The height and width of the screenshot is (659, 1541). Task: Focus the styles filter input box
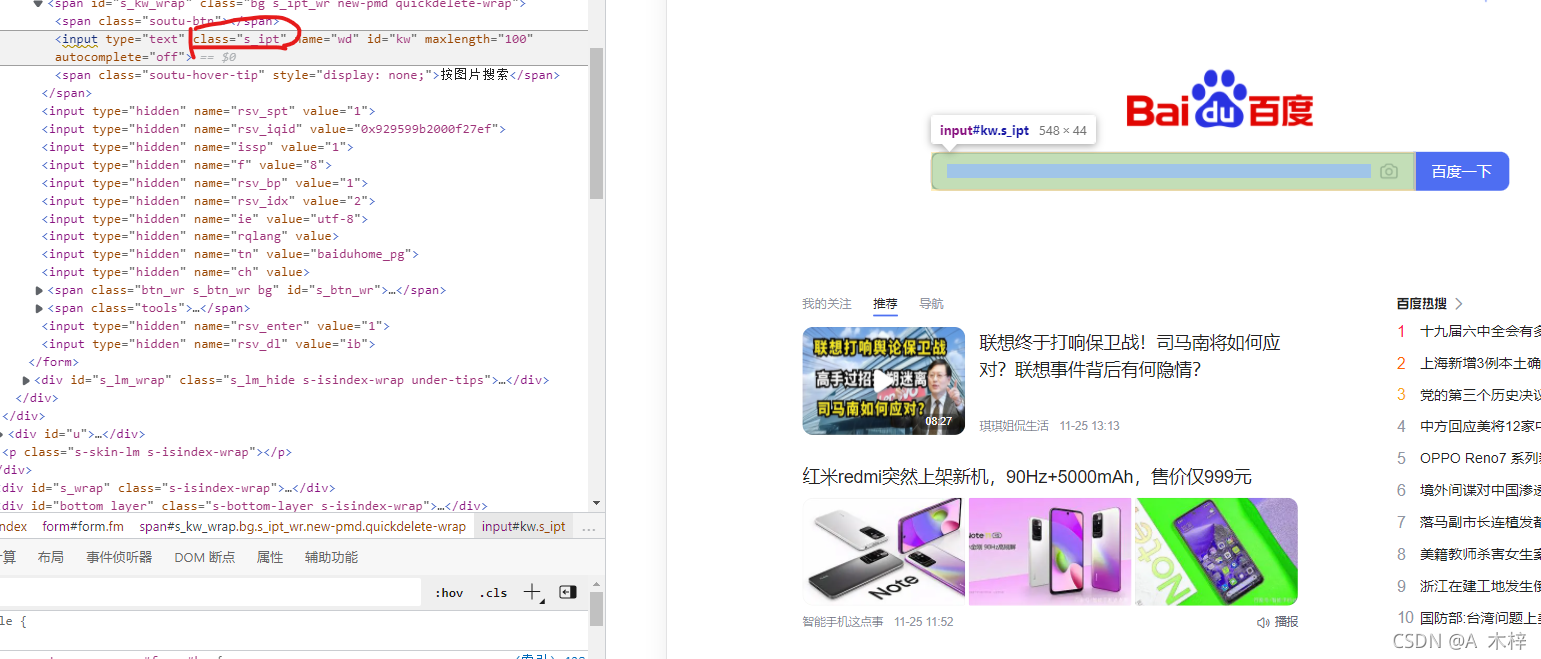[x=210, y=592]
